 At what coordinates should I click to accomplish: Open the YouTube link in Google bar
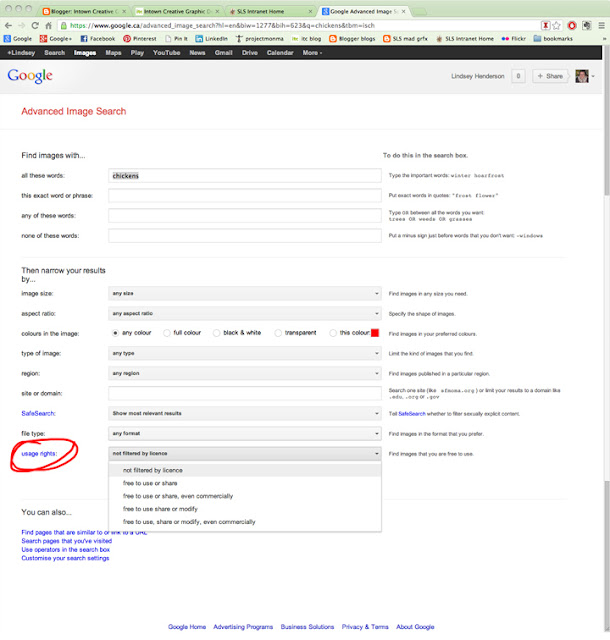[167, 53]
